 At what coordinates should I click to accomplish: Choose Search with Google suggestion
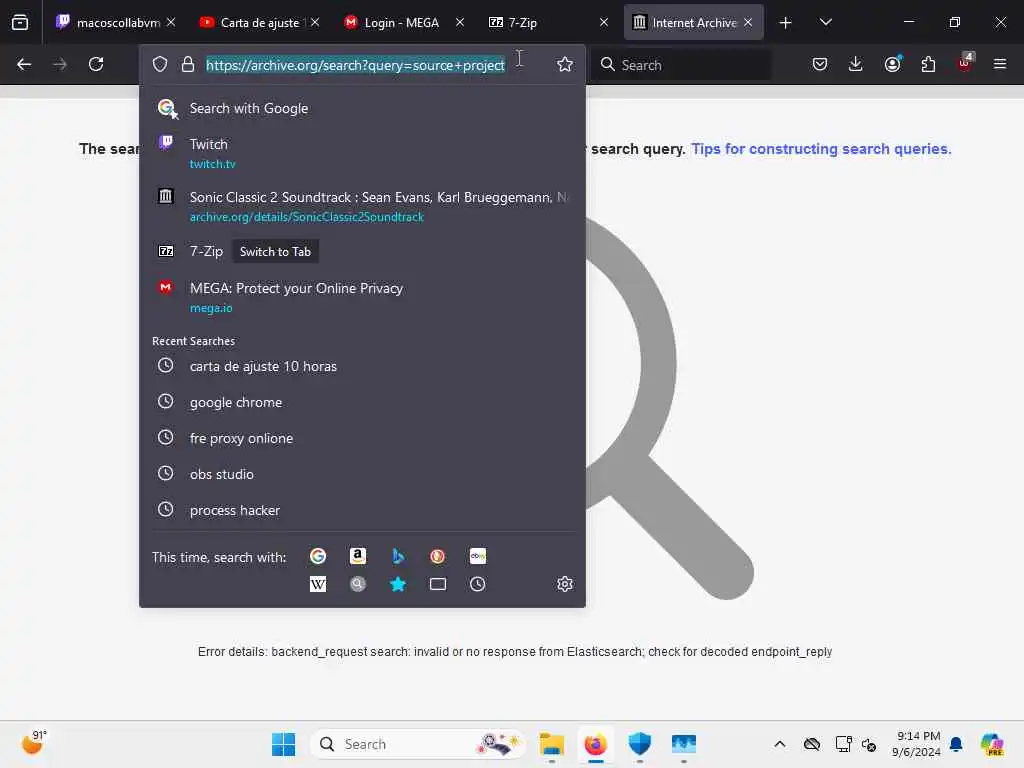point(362,108)
